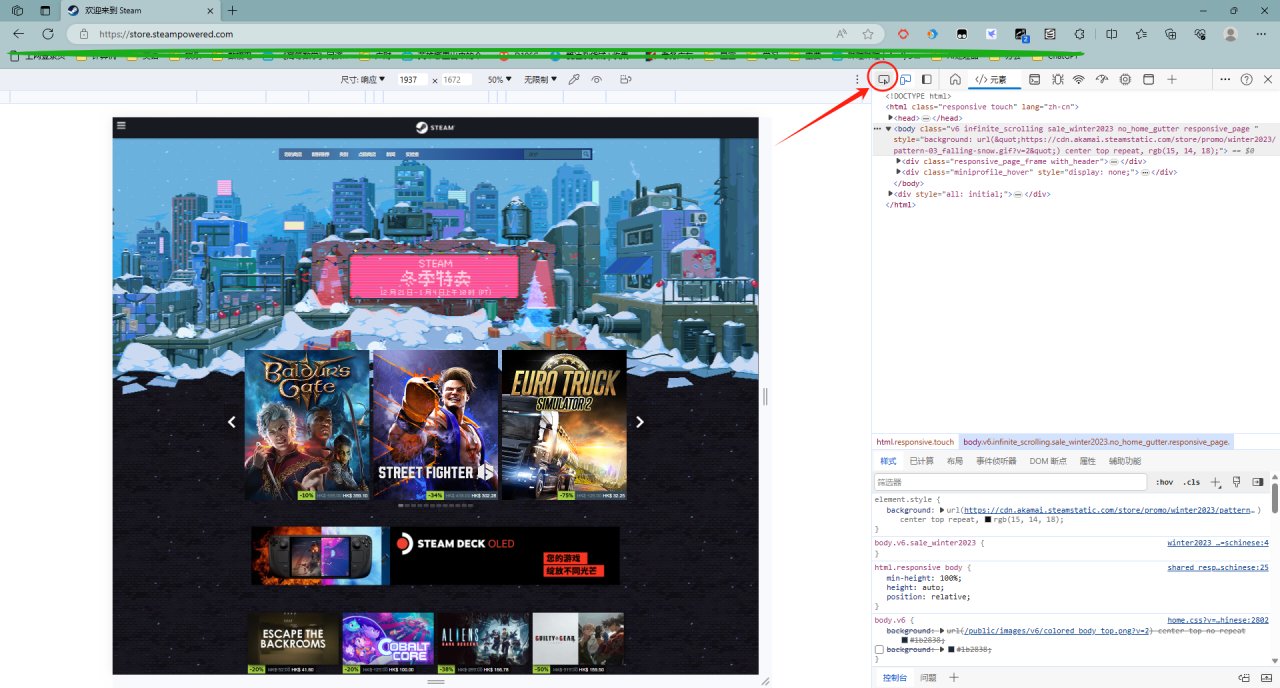Open the 50% zoom level dropdown
The image size is (1280, 688).
[x=500, y=79]
